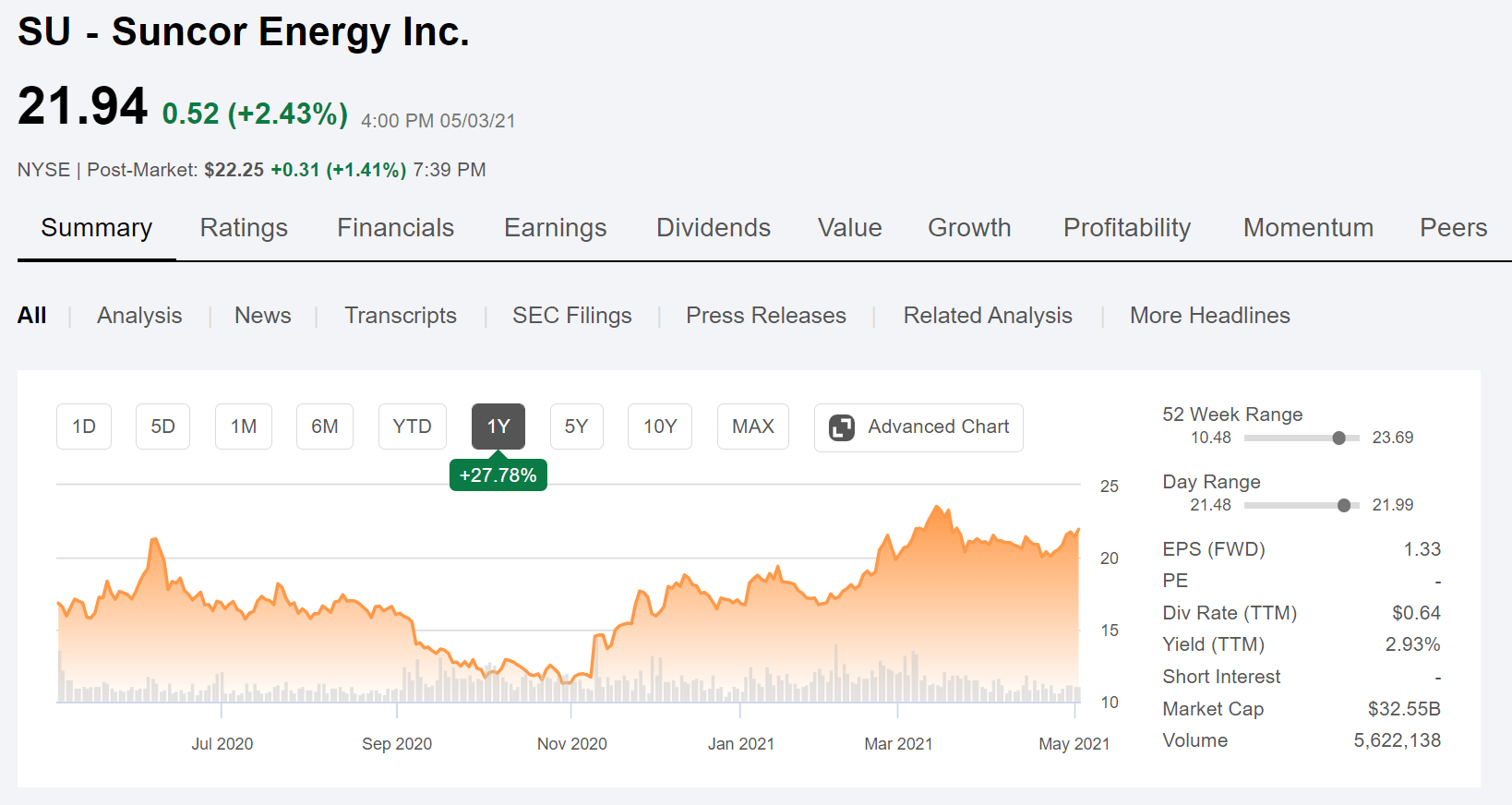Image resolution: width=1512 pixels, height=805 pixels.
Task: Open the Advanced Chart view
Action: [918, 427]
